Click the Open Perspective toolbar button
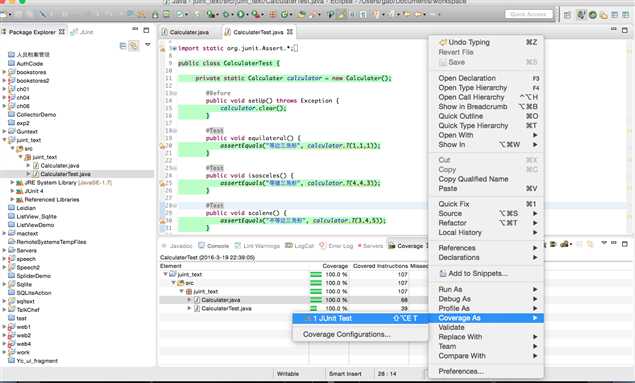Image resolution: width=635 pixels, height=383 pixels. (567, 15)
